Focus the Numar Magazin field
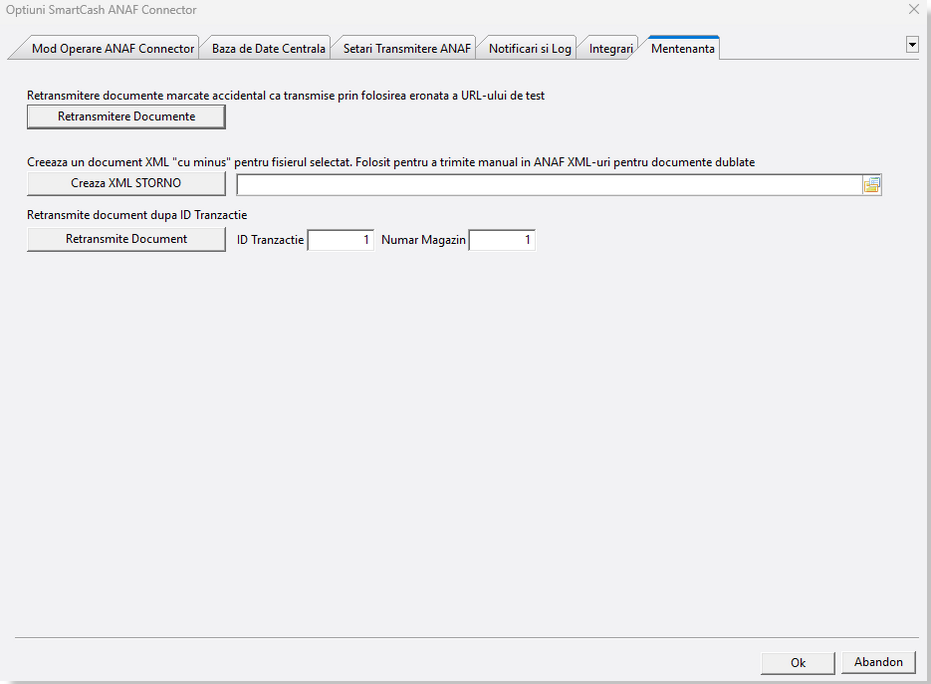The width and height of the screenshot is (931, 684). coord(502,240)
